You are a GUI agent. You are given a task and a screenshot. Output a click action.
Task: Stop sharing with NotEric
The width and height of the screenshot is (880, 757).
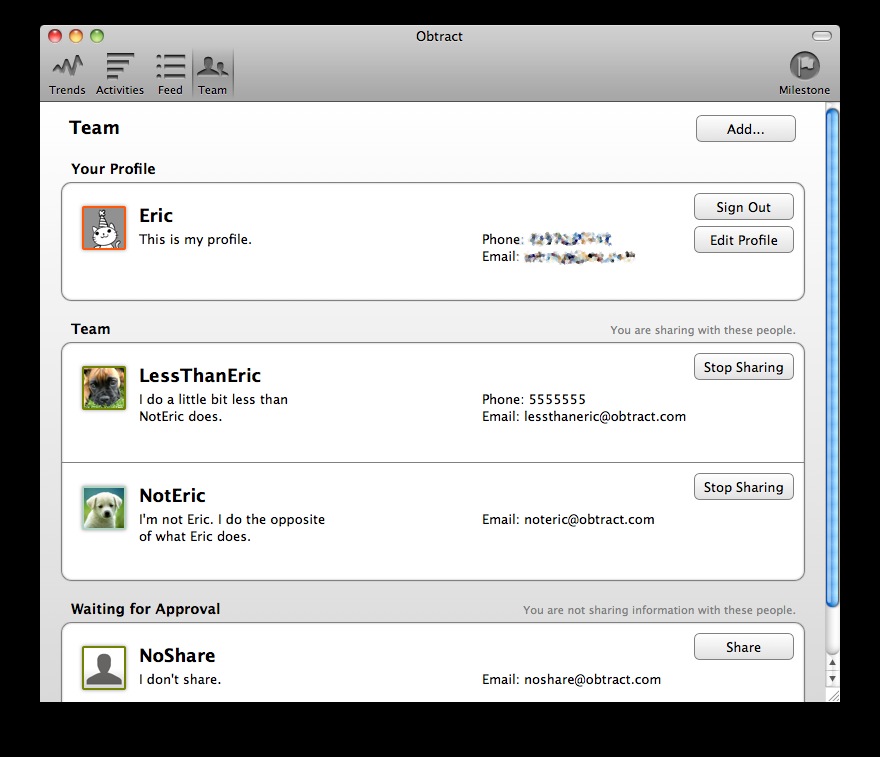point(744,487)
